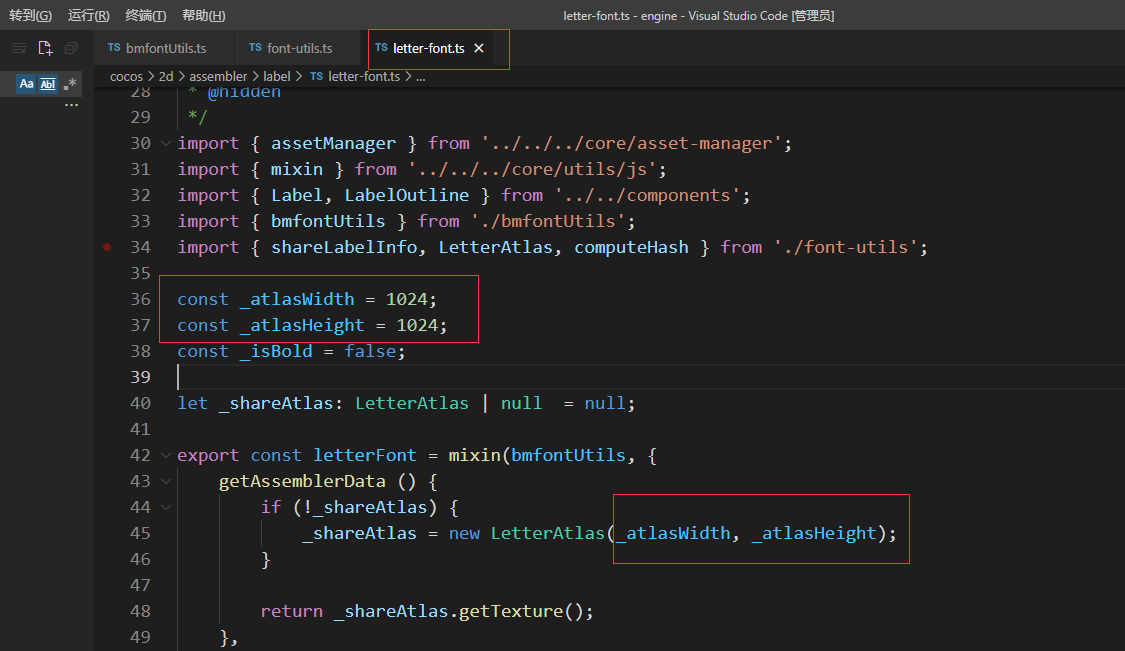1125x651 pixels.
Task: Toggle Match Whole Word search option
Action: [x=48, y=84]
